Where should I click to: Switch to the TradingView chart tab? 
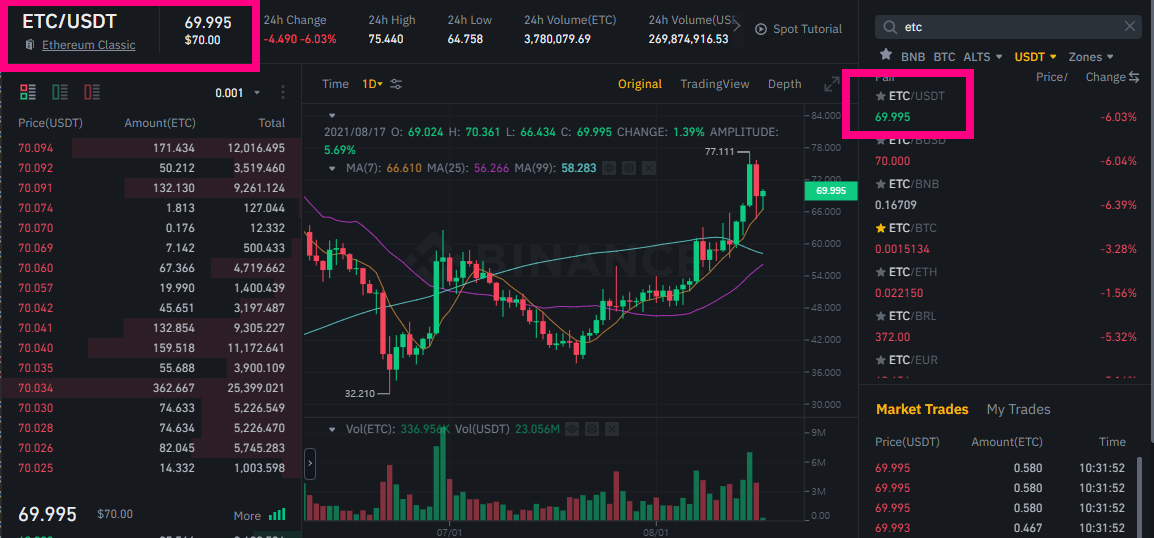(715, 84)
